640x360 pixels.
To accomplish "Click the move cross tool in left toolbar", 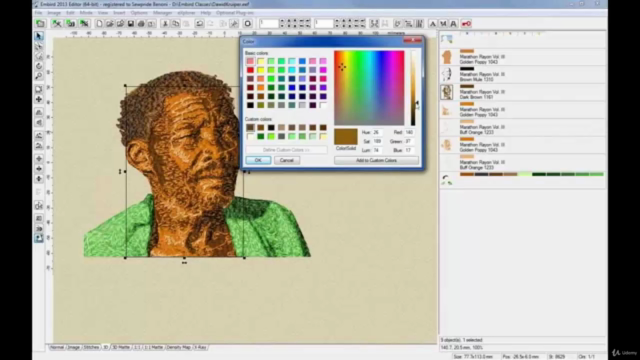I will tap(39, 99).
